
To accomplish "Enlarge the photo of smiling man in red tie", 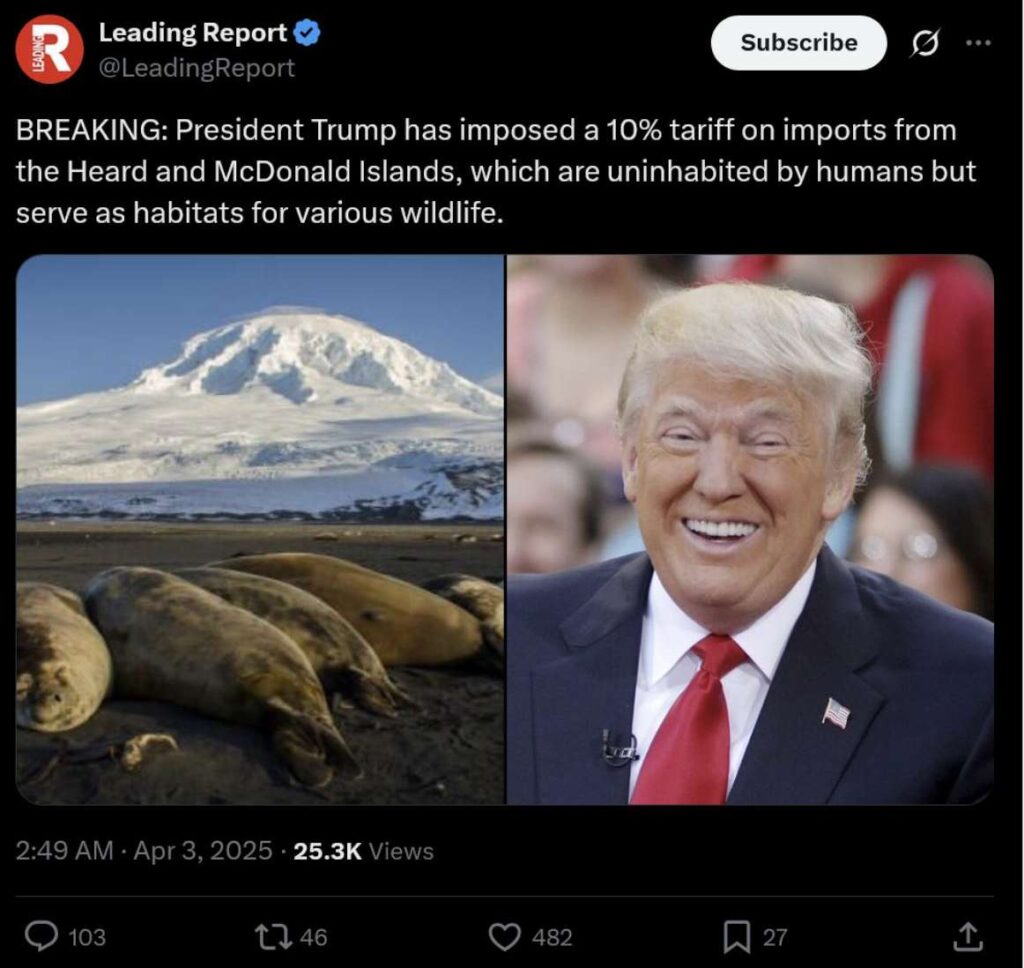I will pyautogui.click(x=750, y=530).
